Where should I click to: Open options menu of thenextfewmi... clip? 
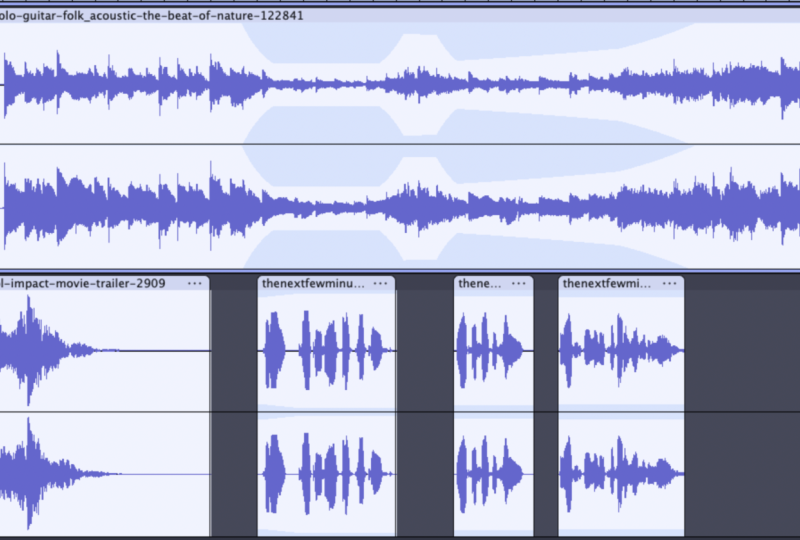pyautogui.click(x=669, y=283)
